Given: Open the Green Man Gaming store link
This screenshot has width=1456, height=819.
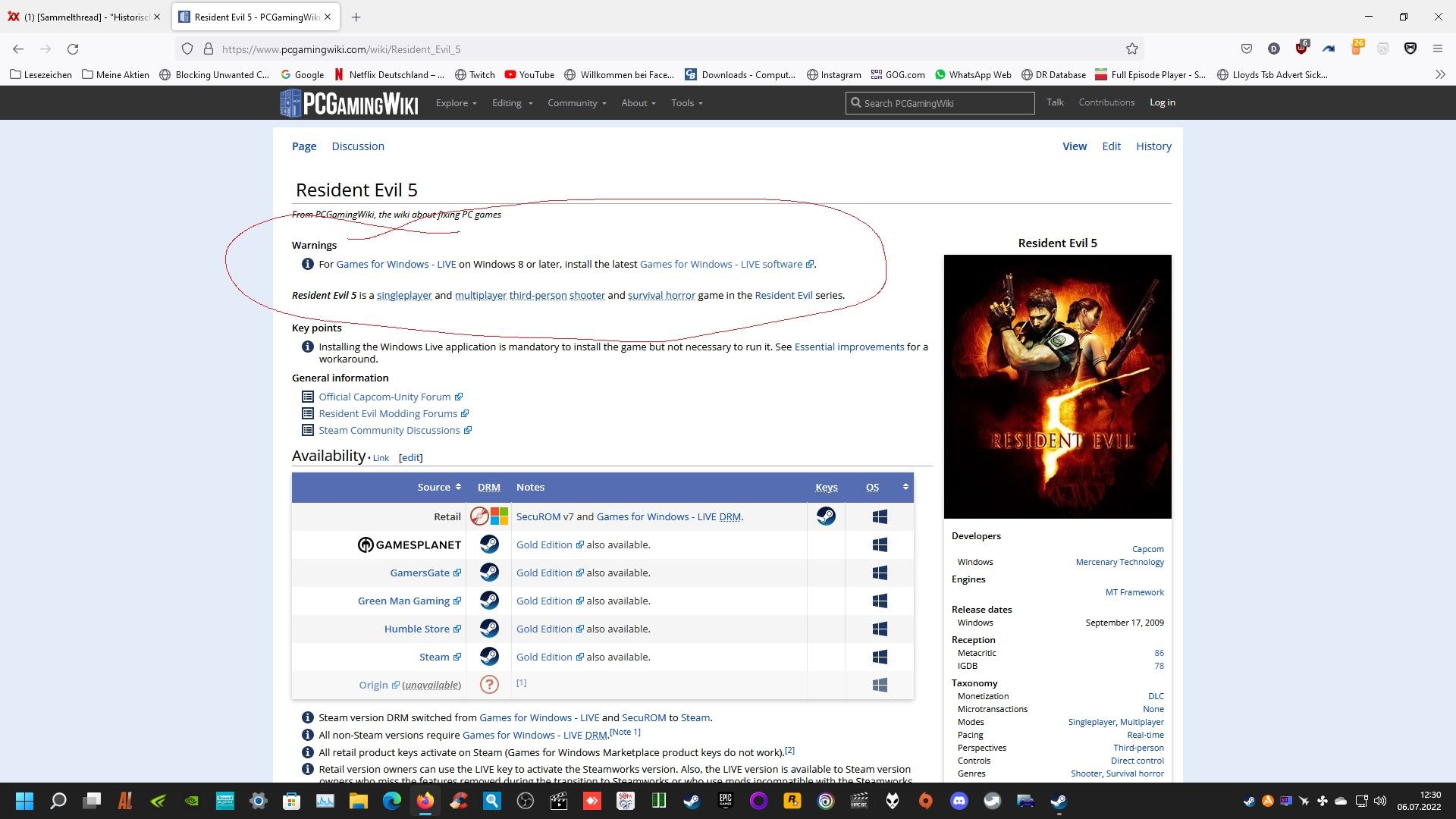Looking at the screenshot, I should [409, 601].
